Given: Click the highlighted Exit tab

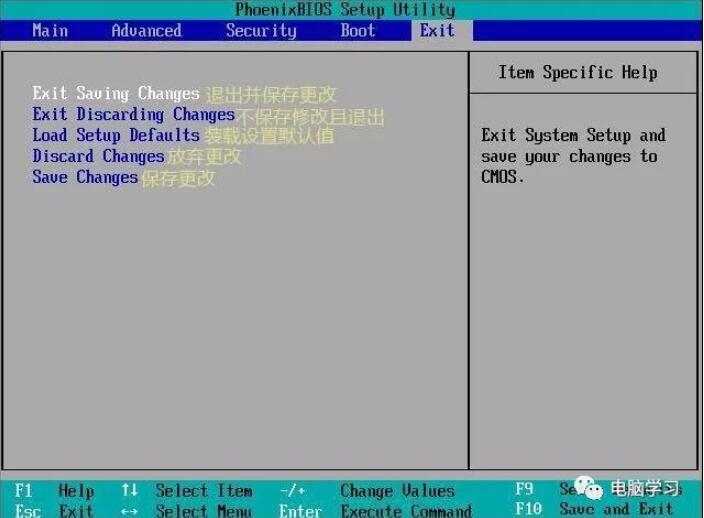Looking at the screenshot, I should point(437,31).
